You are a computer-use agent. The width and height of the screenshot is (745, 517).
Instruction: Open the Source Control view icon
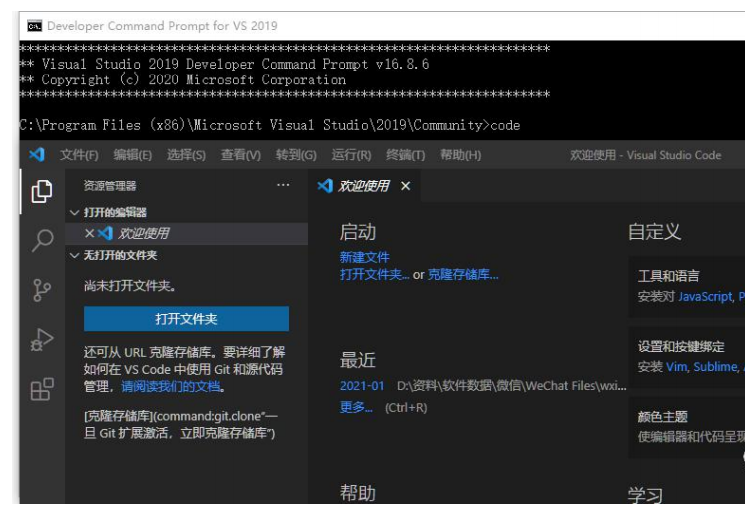(x=42, y=290)
